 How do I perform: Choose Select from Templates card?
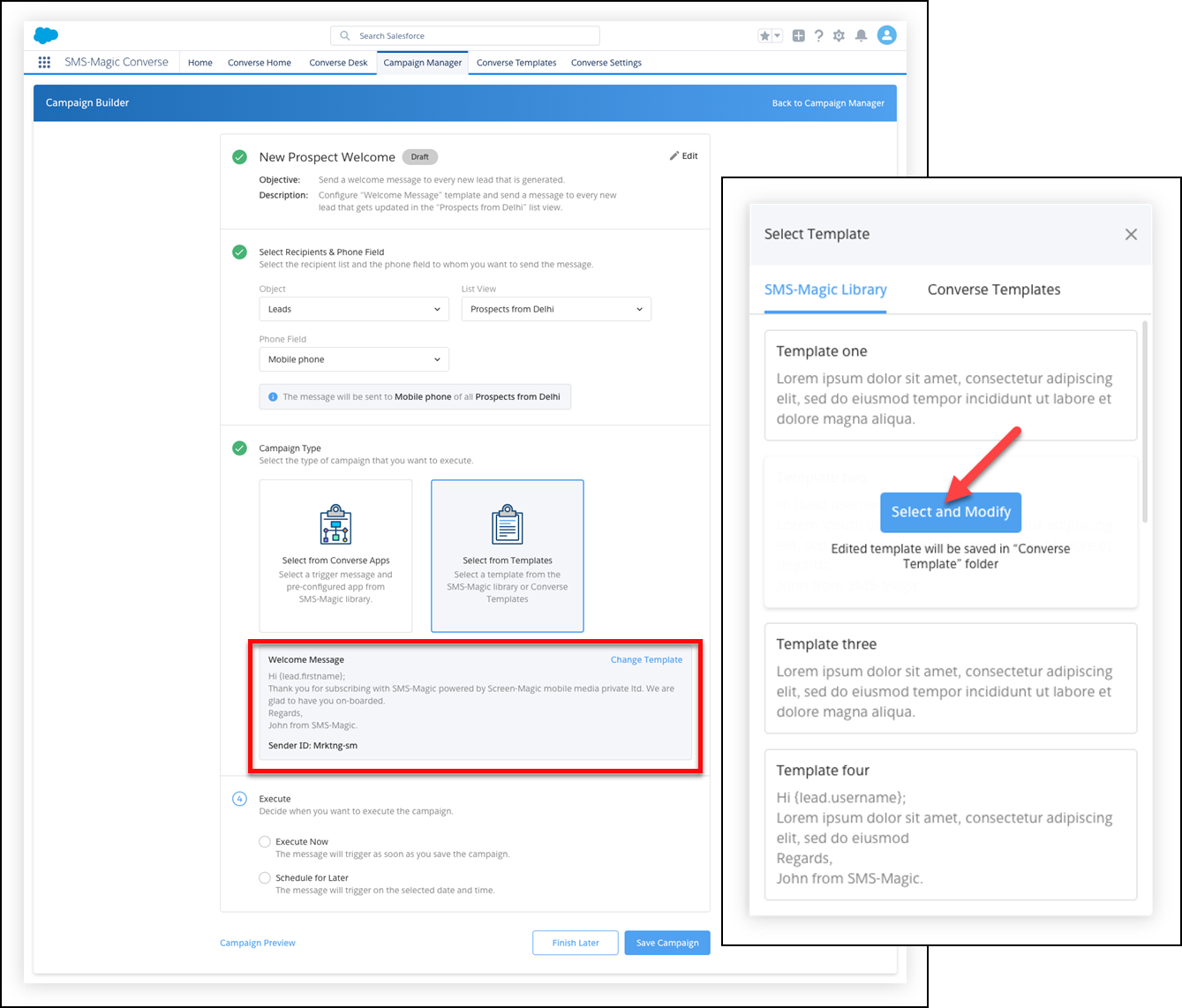[x=508, y=556]
